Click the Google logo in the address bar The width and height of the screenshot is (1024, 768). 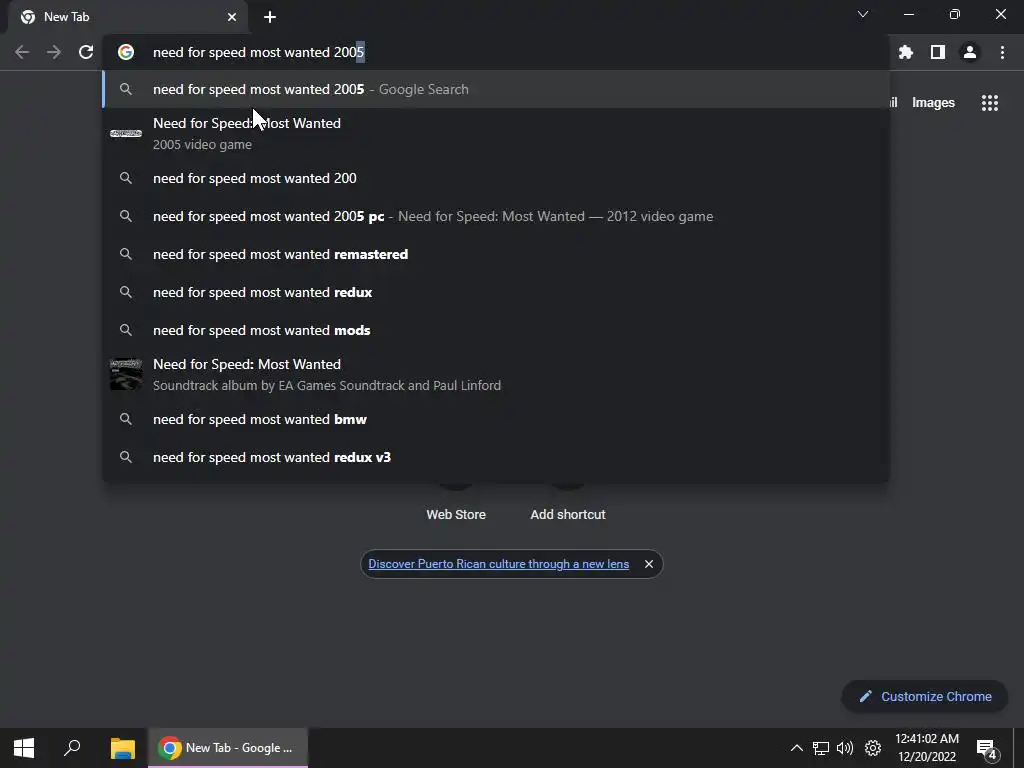tap(126, 52)
